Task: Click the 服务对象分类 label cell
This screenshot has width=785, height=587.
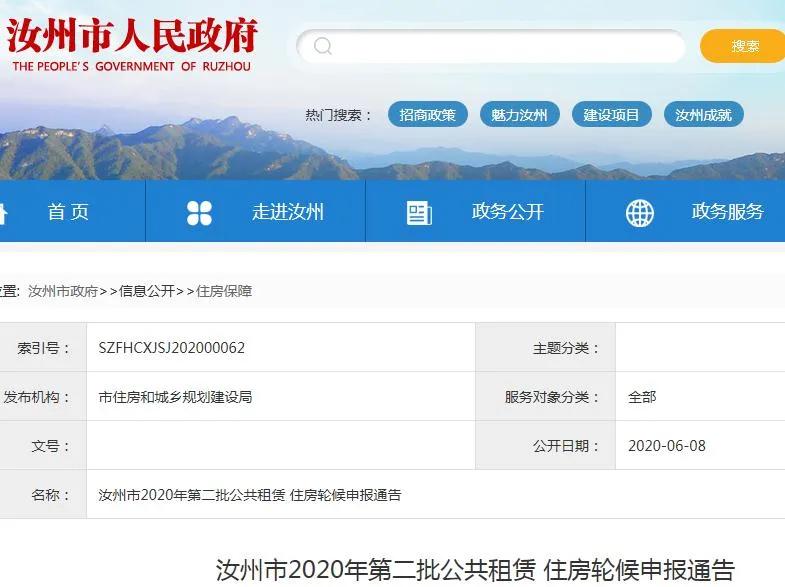Action: tap(545, 397)
